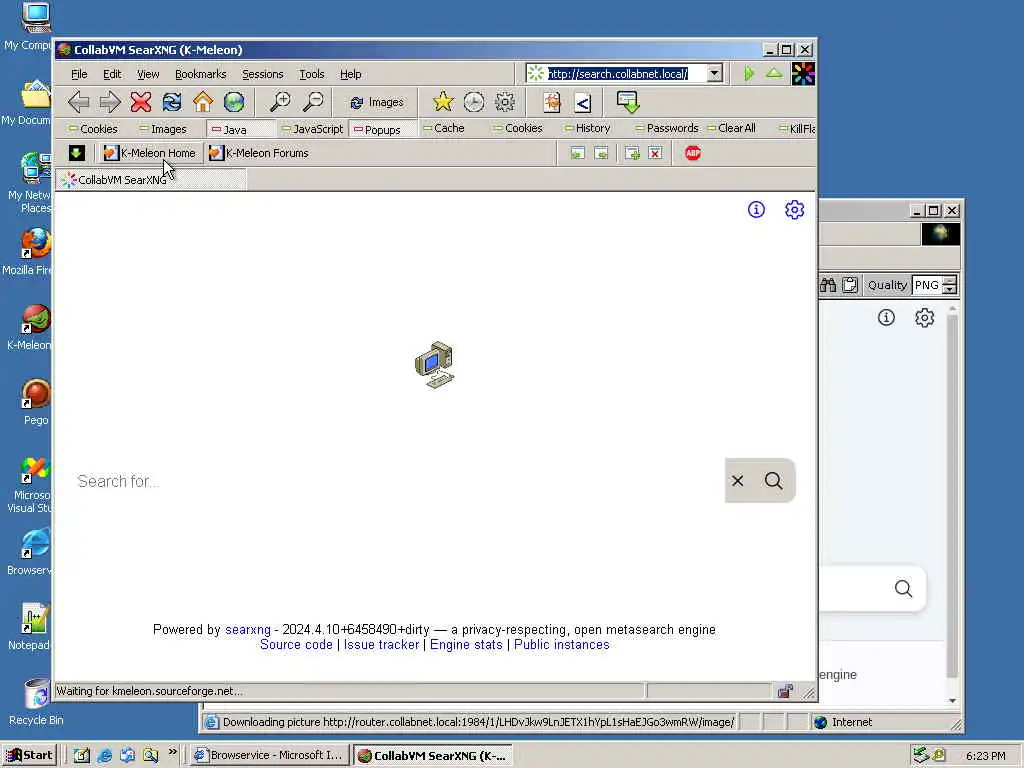Open the Public instances link
Viewport: 1024px width, 768px height.
pyautogui.click(x=562, y=645)
